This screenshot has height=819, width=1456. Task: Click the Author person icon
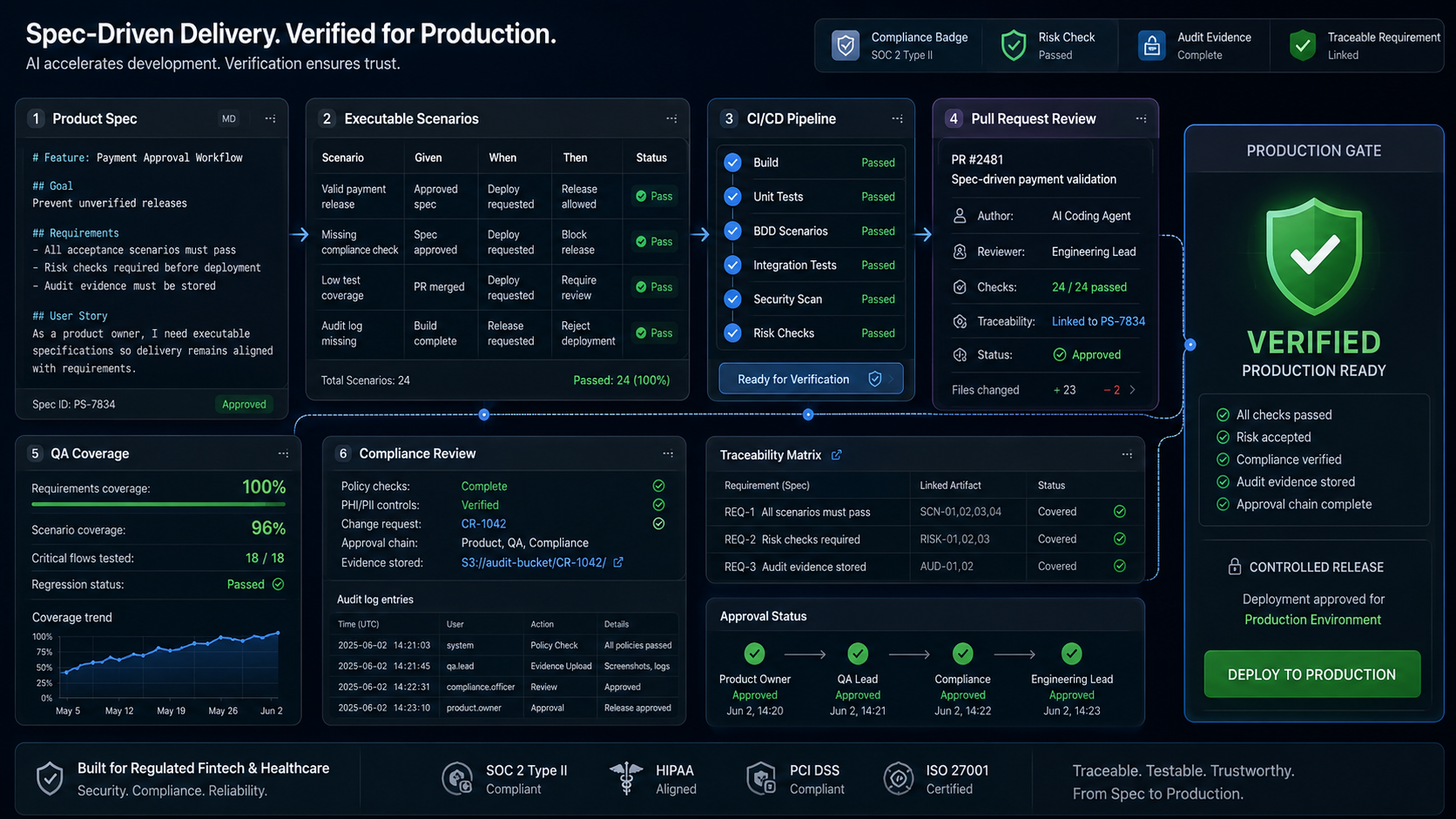coord(960,216)
